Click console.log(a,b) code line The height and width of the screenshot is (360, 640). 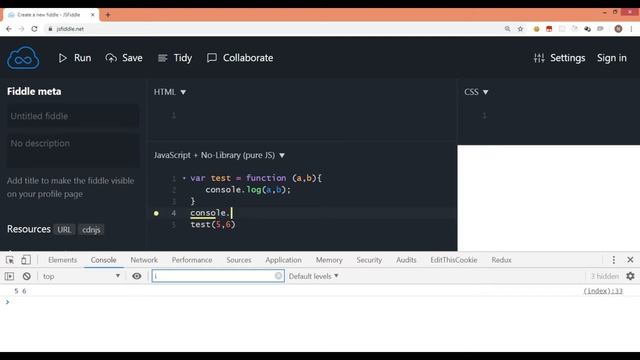[248, 190]
